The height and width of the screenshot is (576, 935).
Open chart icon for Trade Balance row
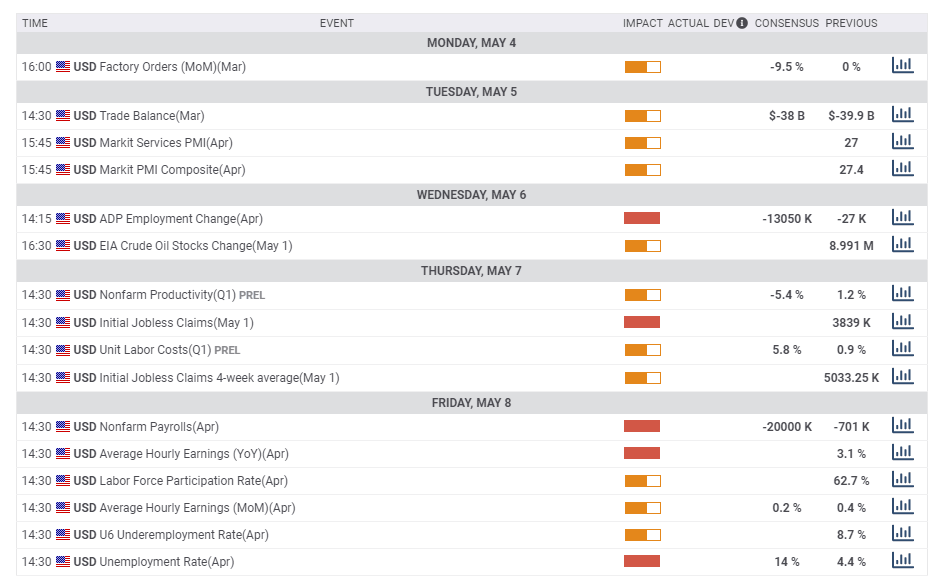coord(902,115)
